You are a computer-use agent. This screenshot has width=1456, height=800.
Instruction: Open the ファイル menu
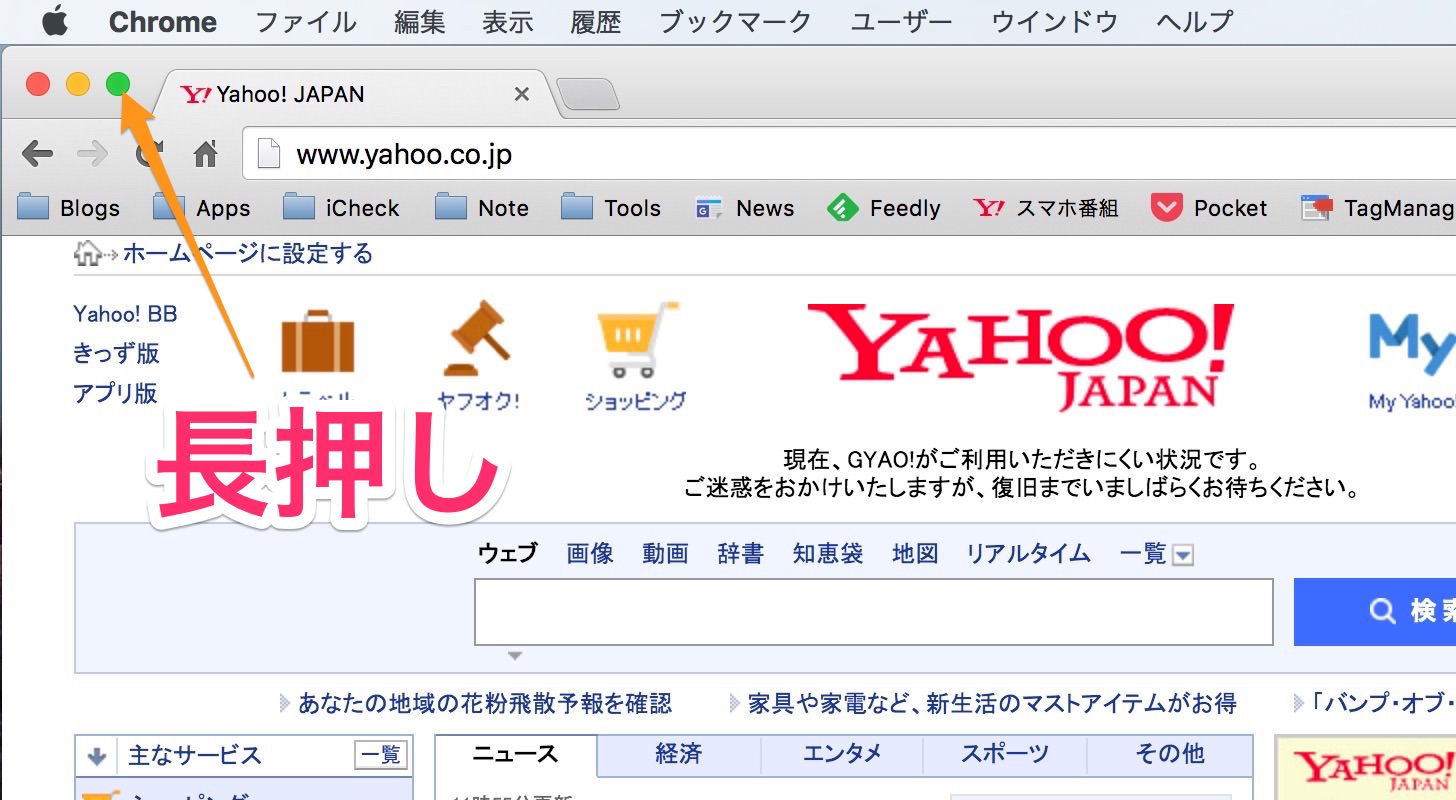pyautogui.click(x=306, y=22)
